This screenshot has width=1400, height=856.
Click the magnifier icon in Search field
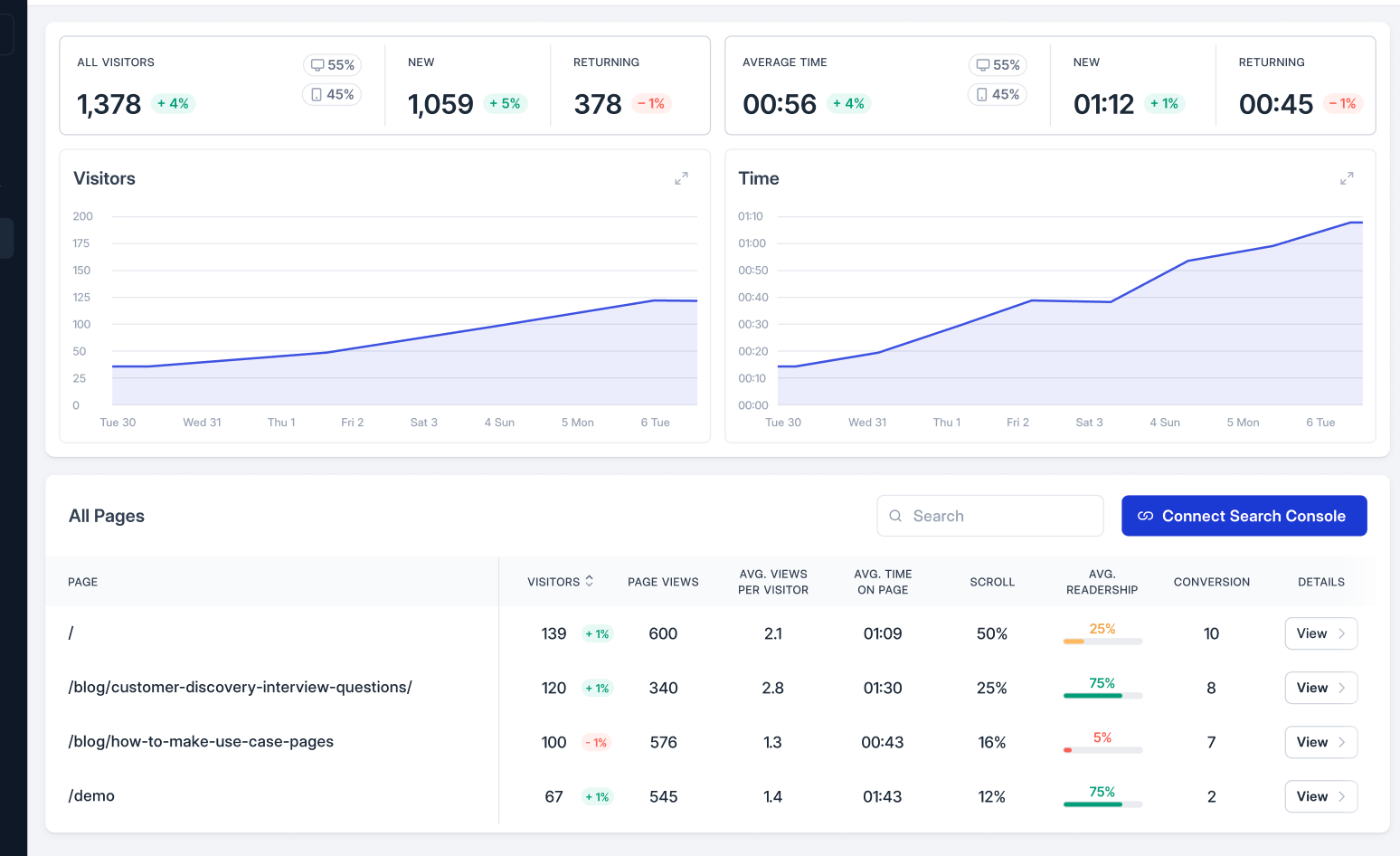(x=895, y=516)
